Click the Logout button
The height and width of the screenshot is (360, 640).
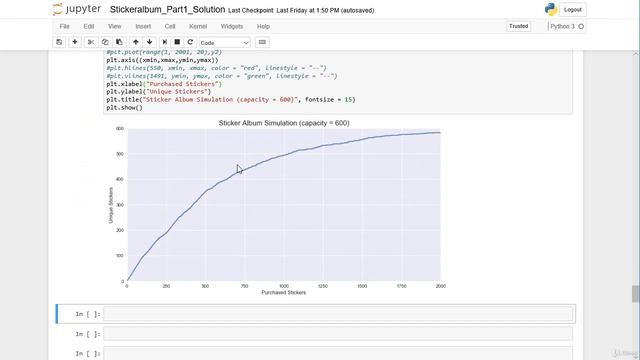coord(573,10)
